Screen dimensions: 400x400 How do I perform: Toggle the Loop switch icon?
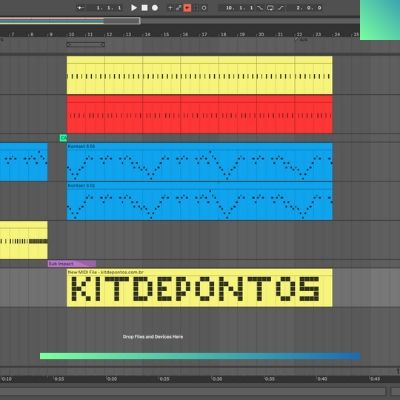pos(270,8)
